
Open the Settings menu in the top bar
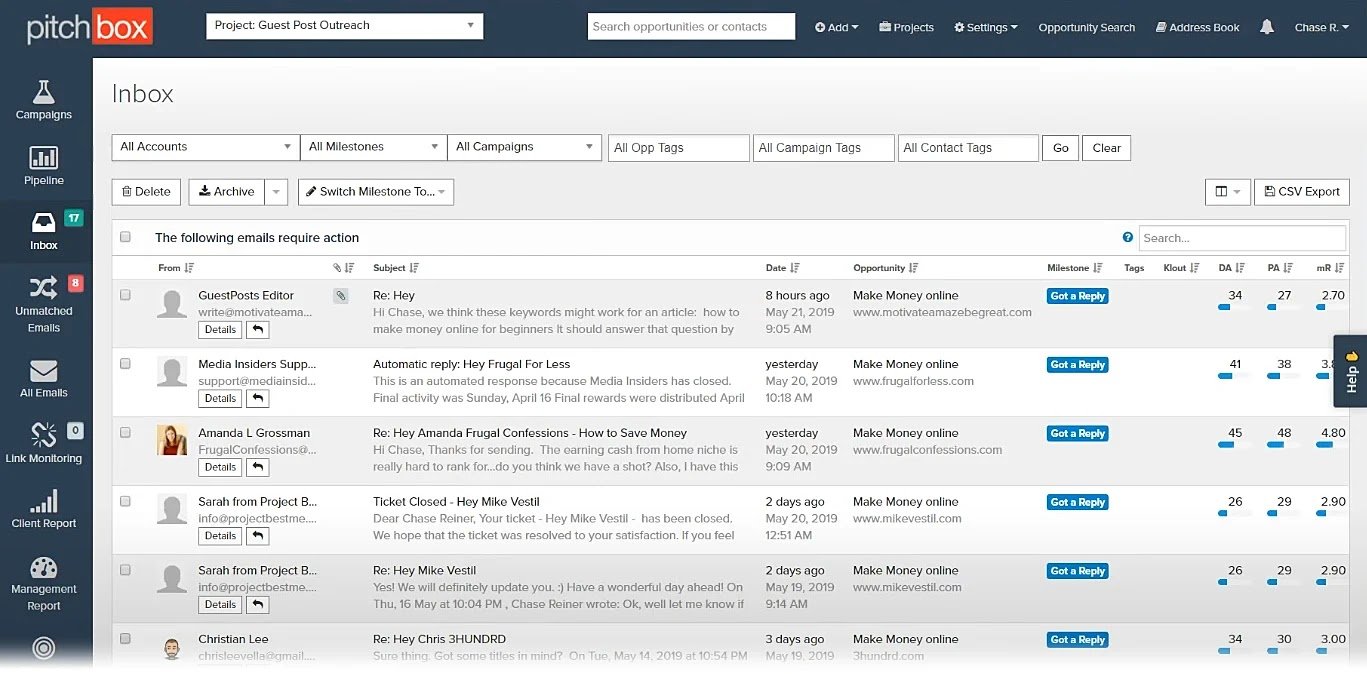(x=984, y=27)
